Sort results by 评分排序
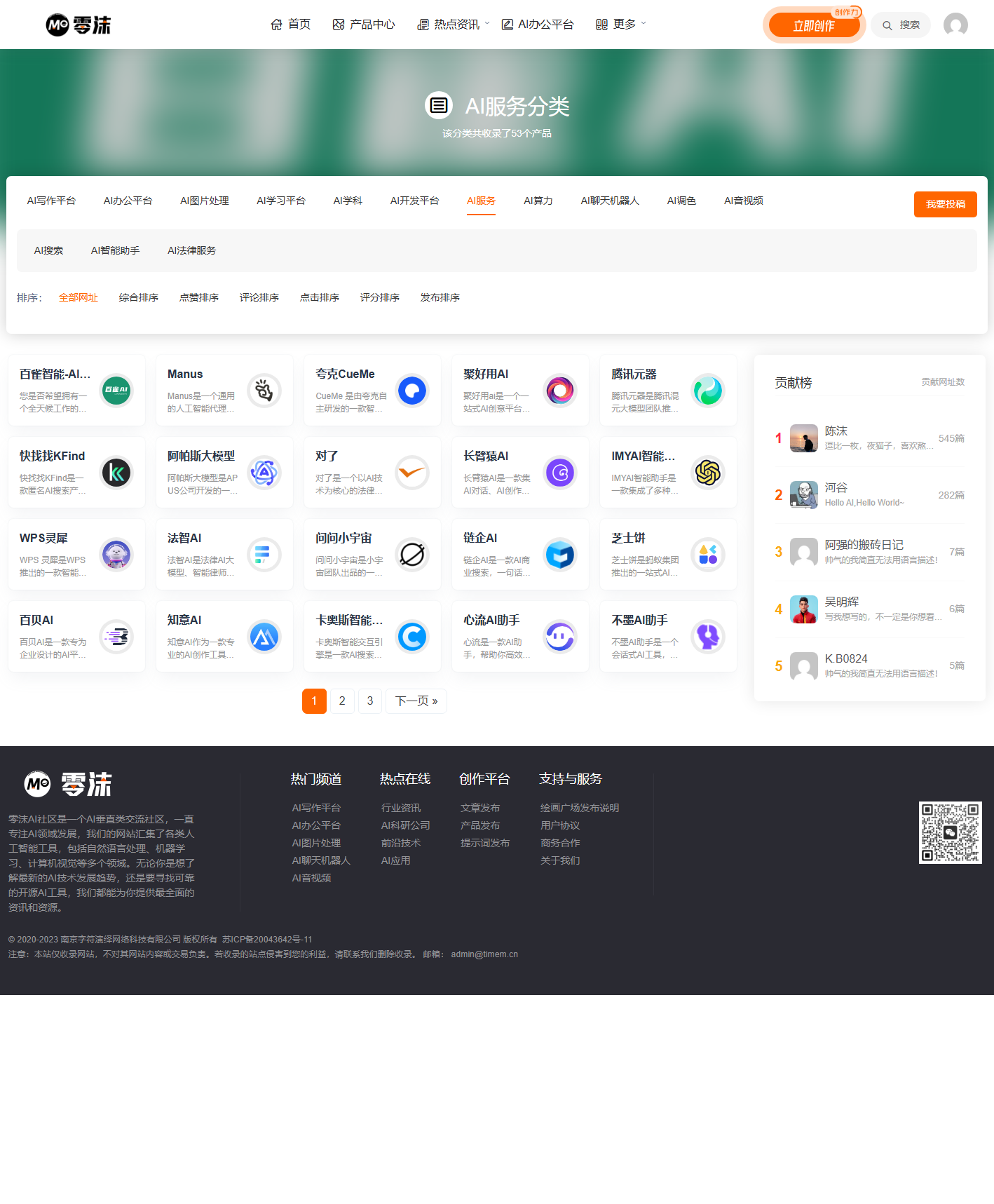This screenshot has height=1204, width=994. (x=380, y=297)
